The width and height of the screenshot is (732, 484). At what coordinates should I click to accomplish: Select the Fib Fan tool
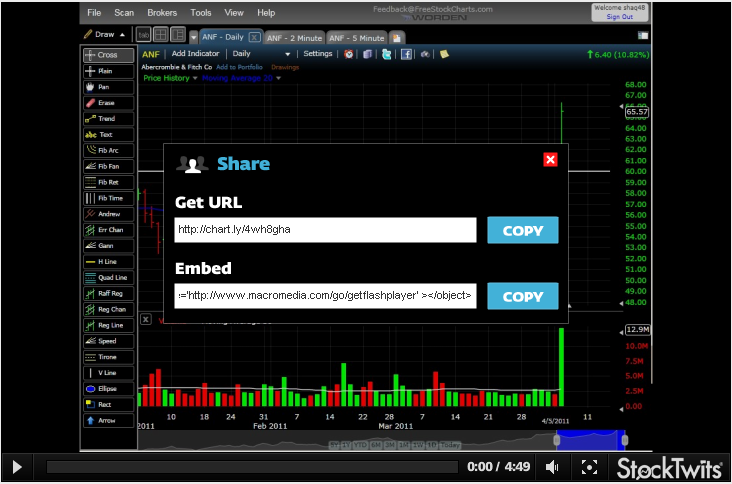click(x=109, y=166)
